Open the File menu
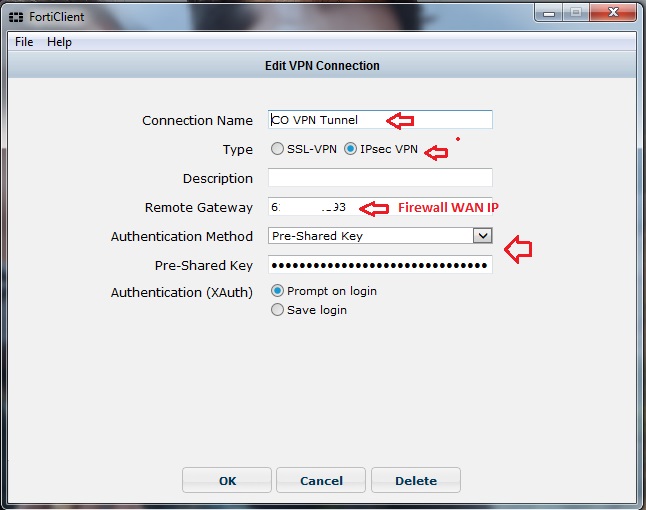646x510 pixels. (x=24, y=42)
